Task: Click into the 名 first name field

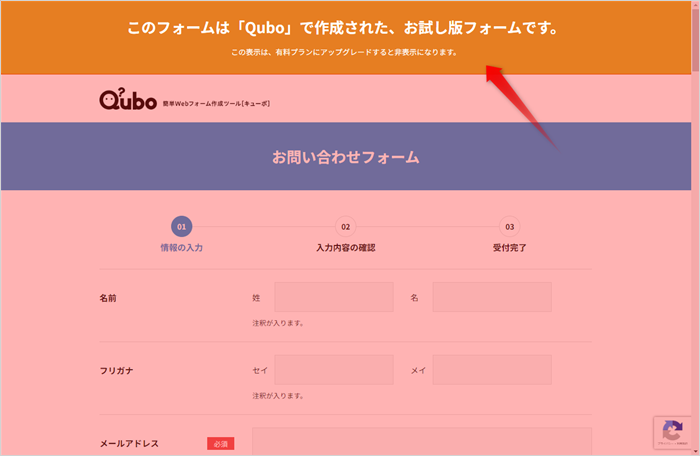Action: [491, 297]
